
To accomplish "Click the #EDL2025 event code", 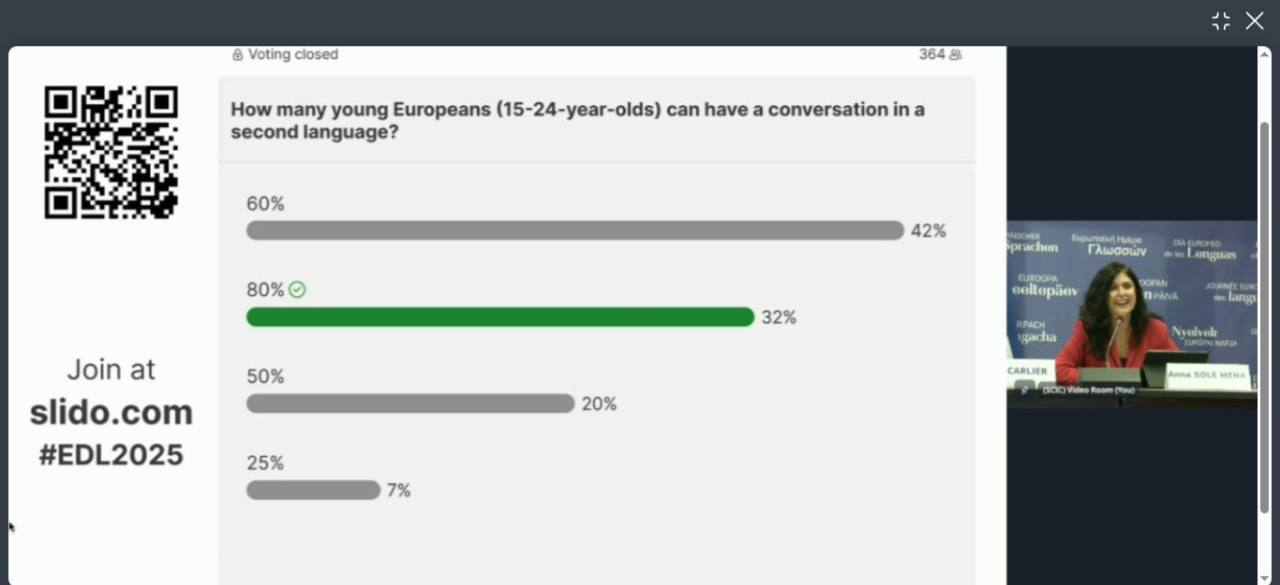I will (x=111, y=455).
